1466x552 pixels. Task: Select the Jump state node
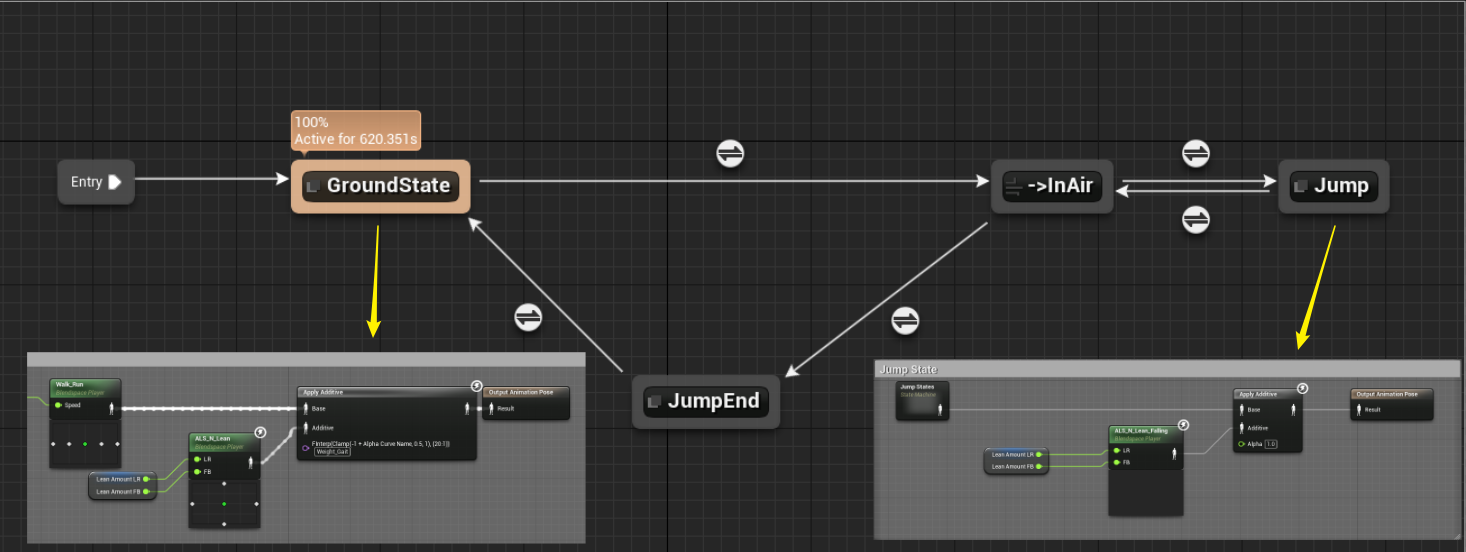point(1334,186)
